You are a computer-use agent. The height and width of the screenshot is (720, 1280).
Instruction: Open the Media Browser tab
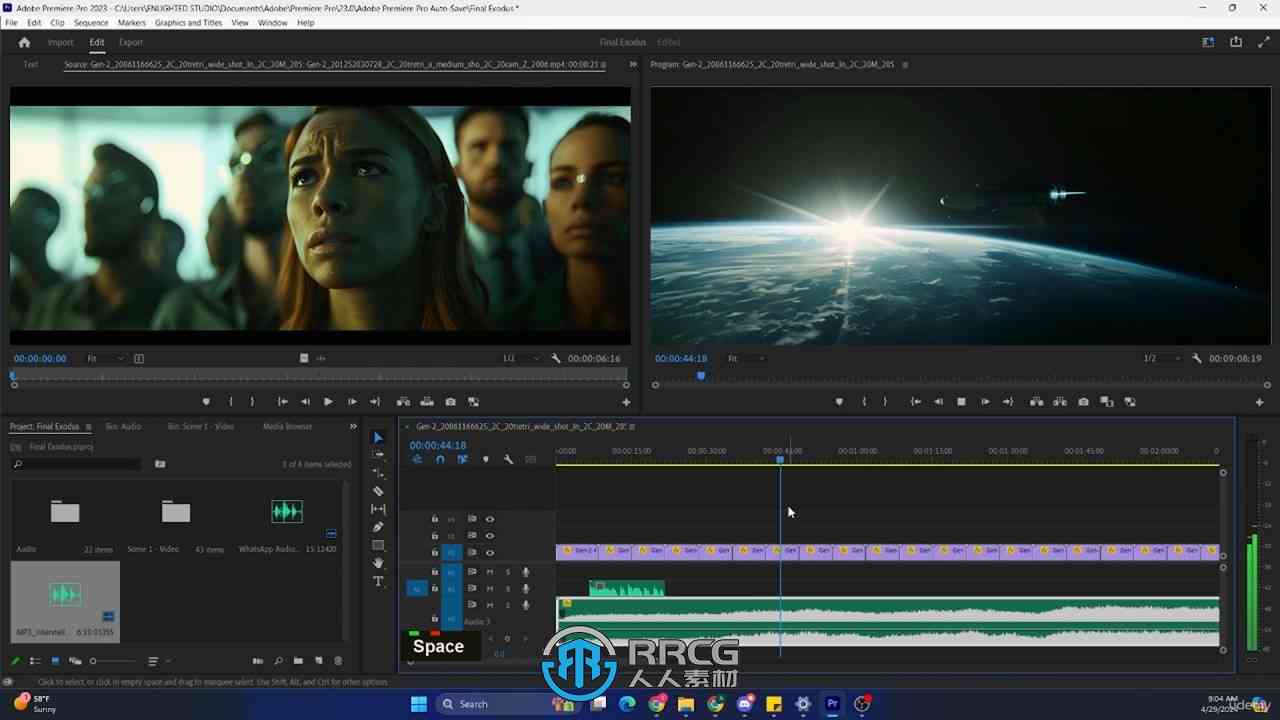click(288, 426)
